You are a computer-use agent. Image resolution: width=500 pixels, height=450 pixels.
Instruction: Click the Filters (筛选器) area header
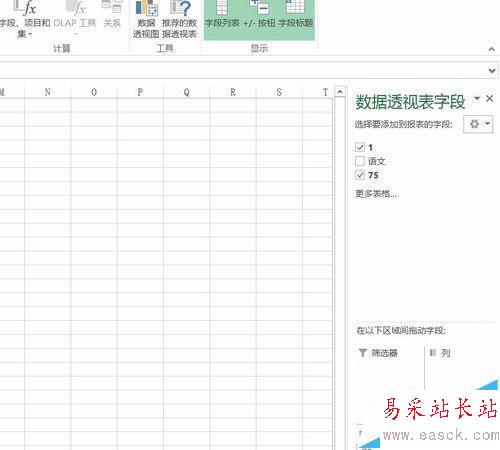pyautogui.click(x=378, y=353)
